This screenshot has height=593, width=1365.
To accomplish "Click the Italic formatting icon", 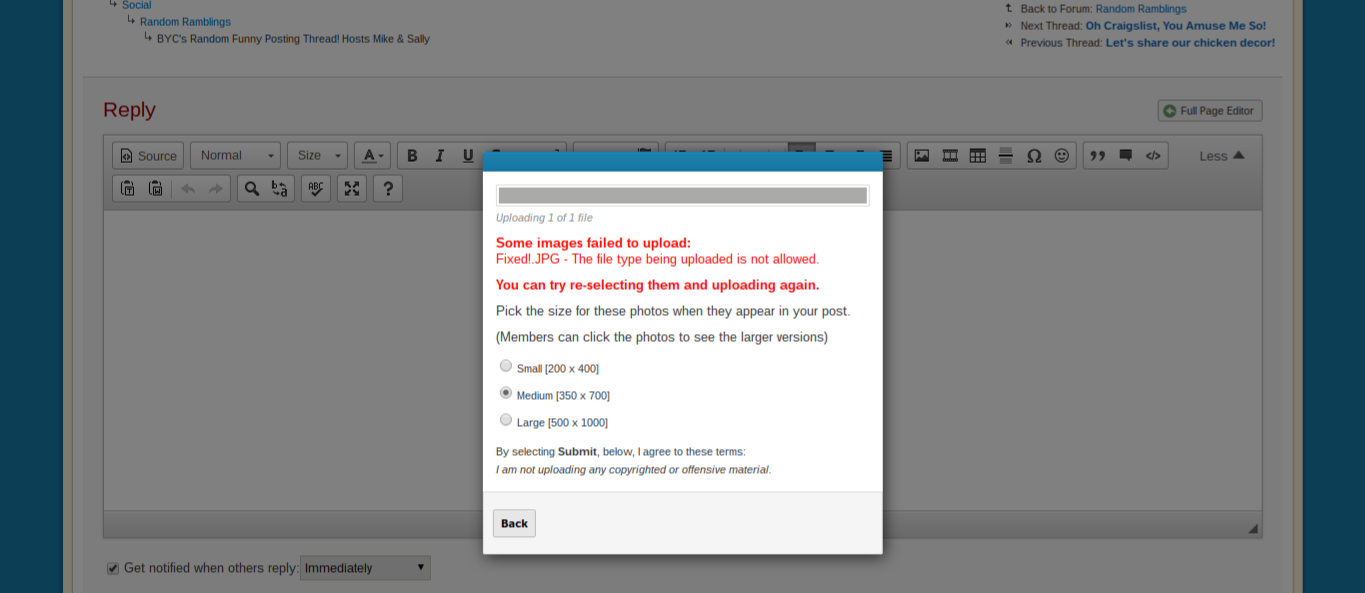I will [440, 156].
